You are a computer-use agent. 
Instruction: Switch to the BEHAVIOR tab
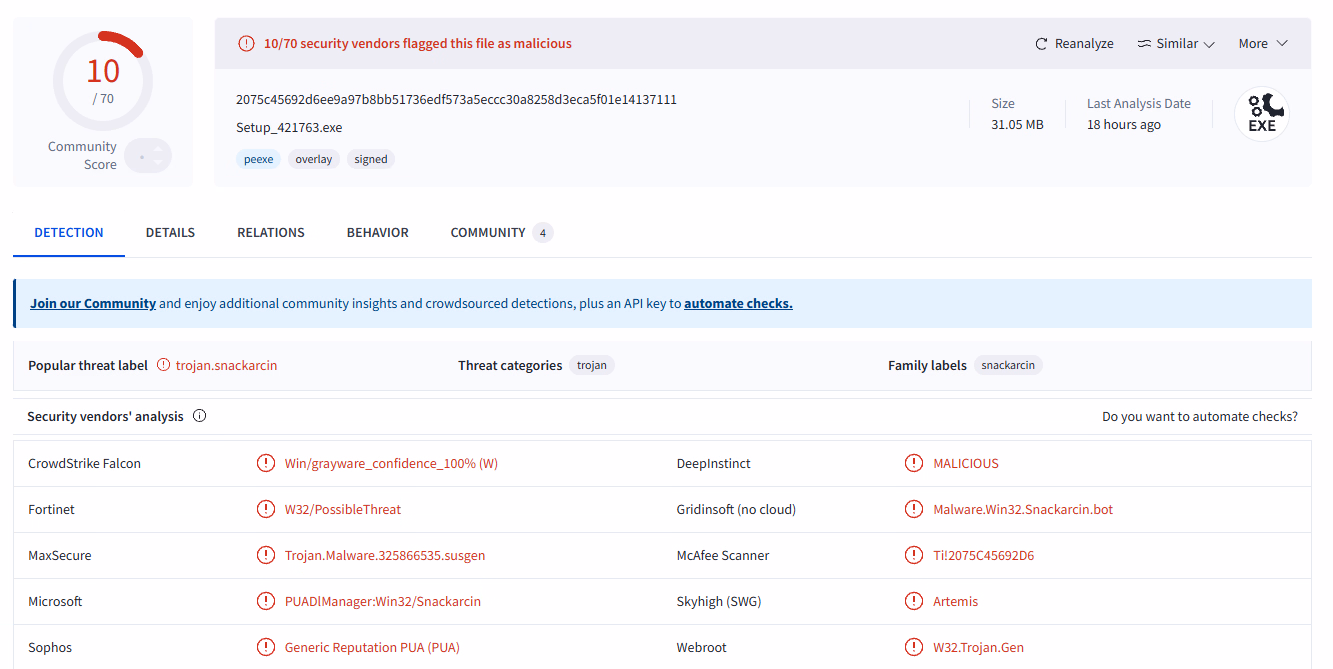377,232
